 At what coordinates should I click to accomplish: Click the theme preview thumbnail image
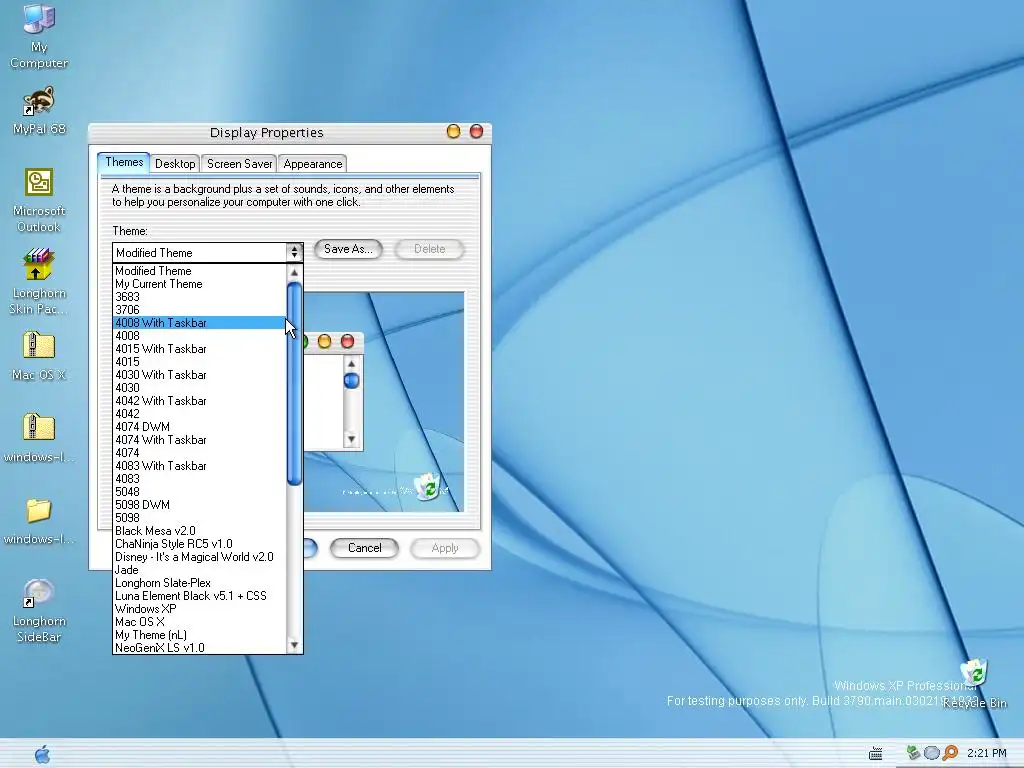[x=384, y=402]
